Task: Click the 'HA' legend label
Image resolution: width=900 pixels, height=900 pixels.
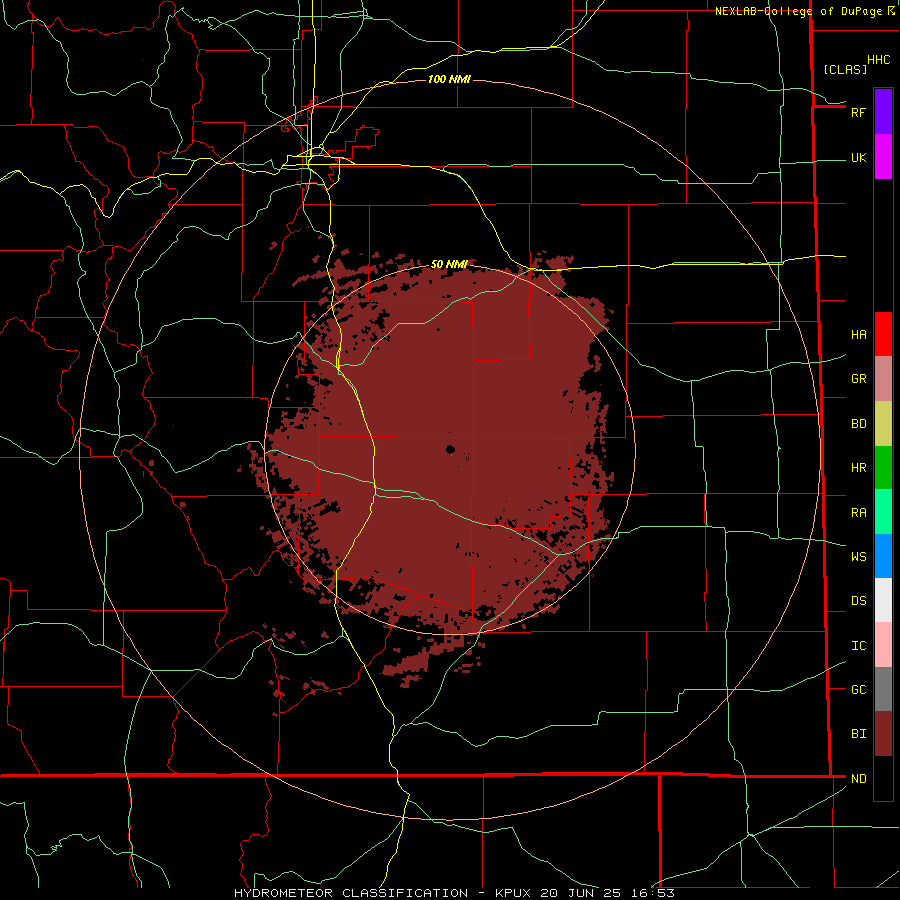Action: [858, 335]
